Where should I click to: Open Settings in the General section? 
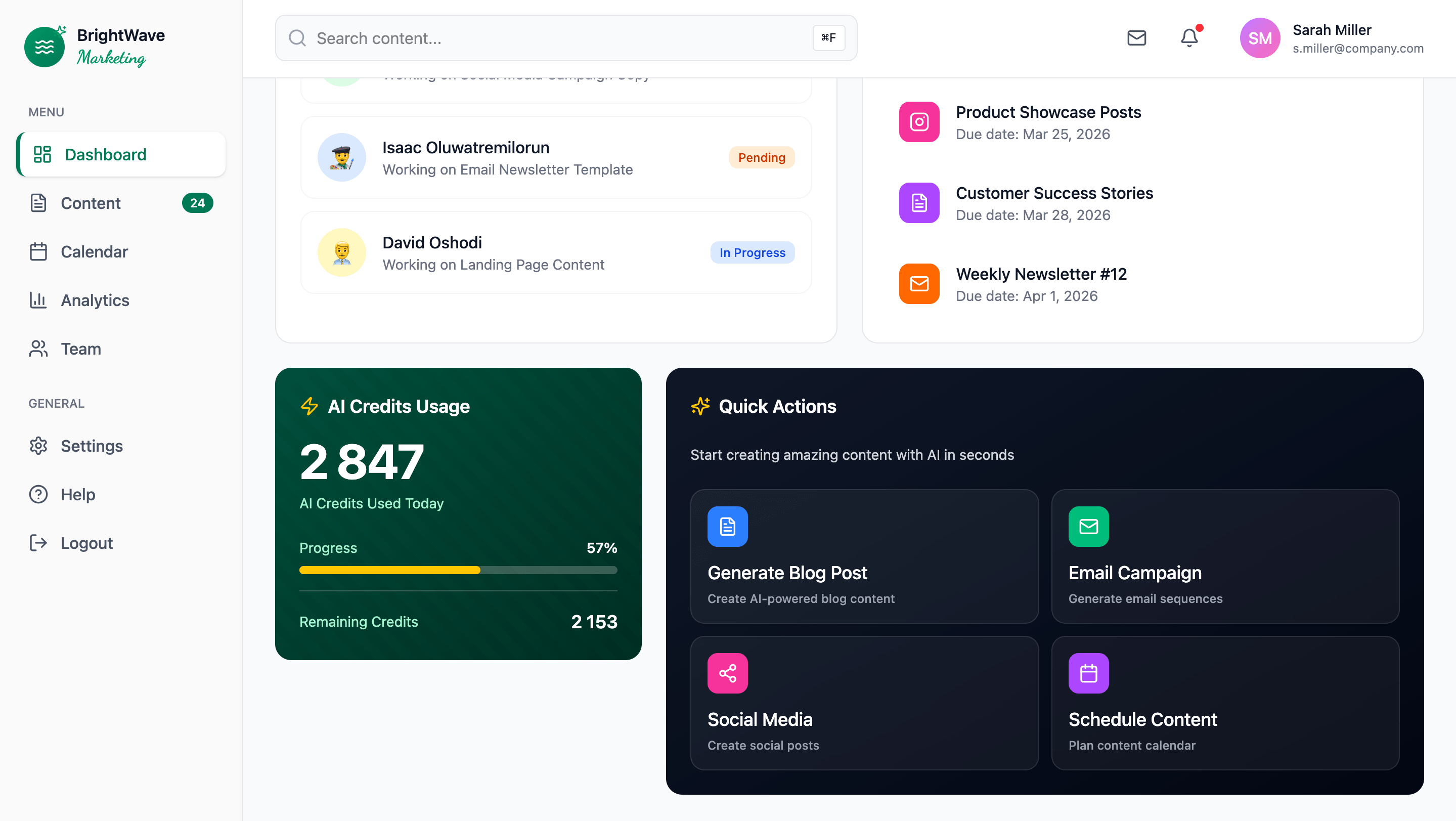tap(92, 446)
